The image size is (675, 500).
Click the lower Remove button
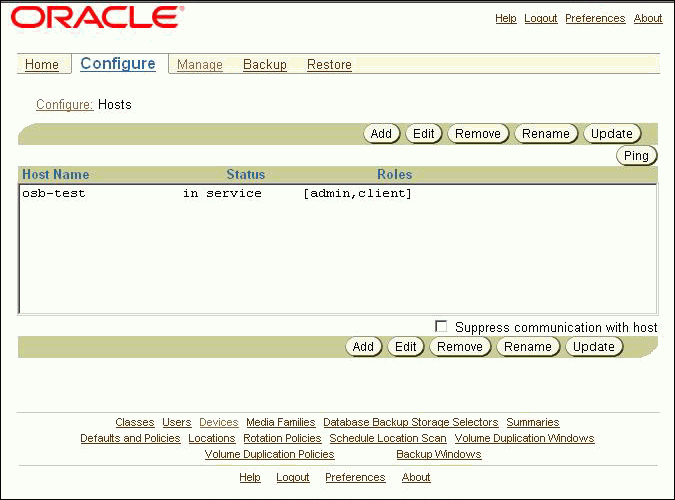point(460,347)
